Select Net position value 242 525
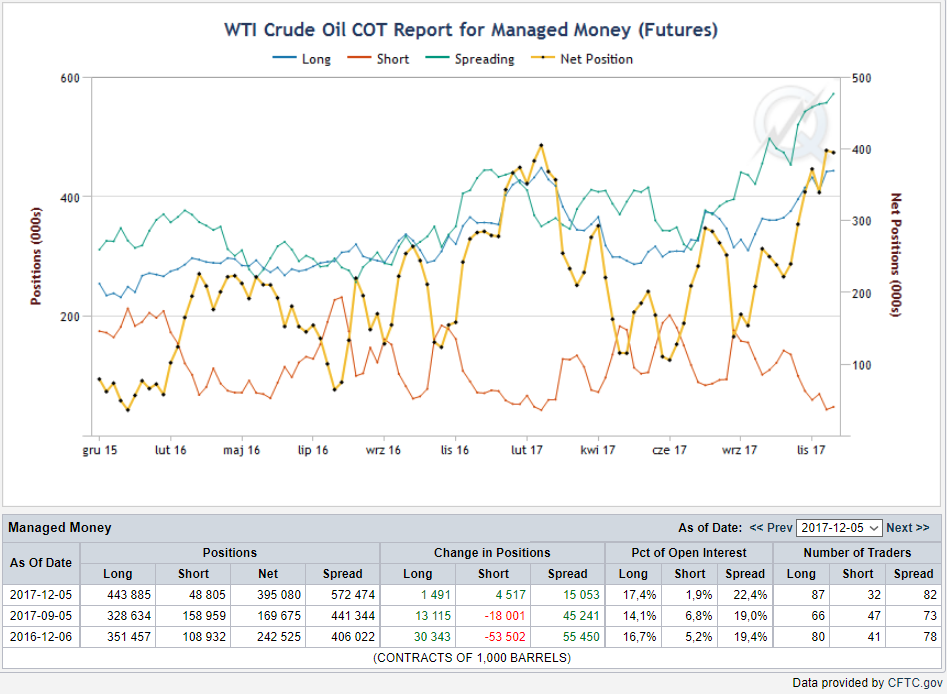This screenshot has width=947, height=694. coord(279,637)
